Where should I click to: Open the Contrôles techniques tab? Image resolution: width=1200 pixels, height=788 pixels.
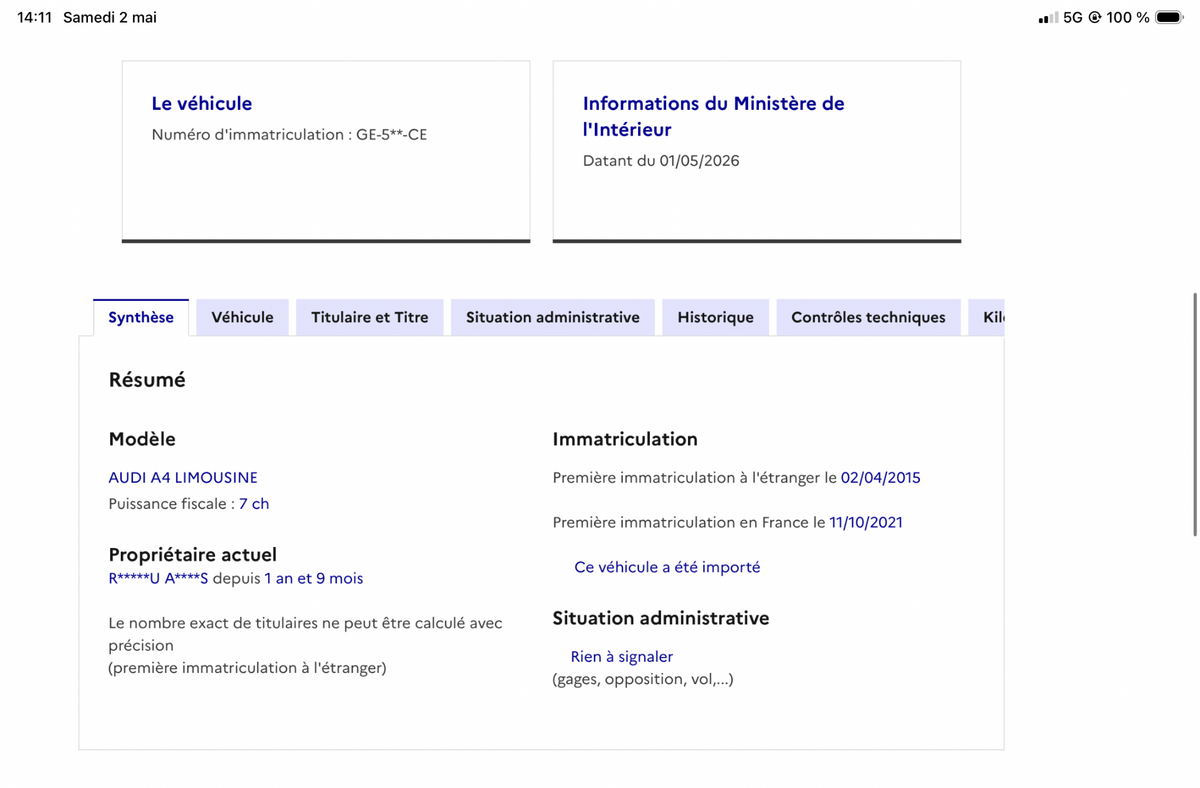(x=868, y=317)
